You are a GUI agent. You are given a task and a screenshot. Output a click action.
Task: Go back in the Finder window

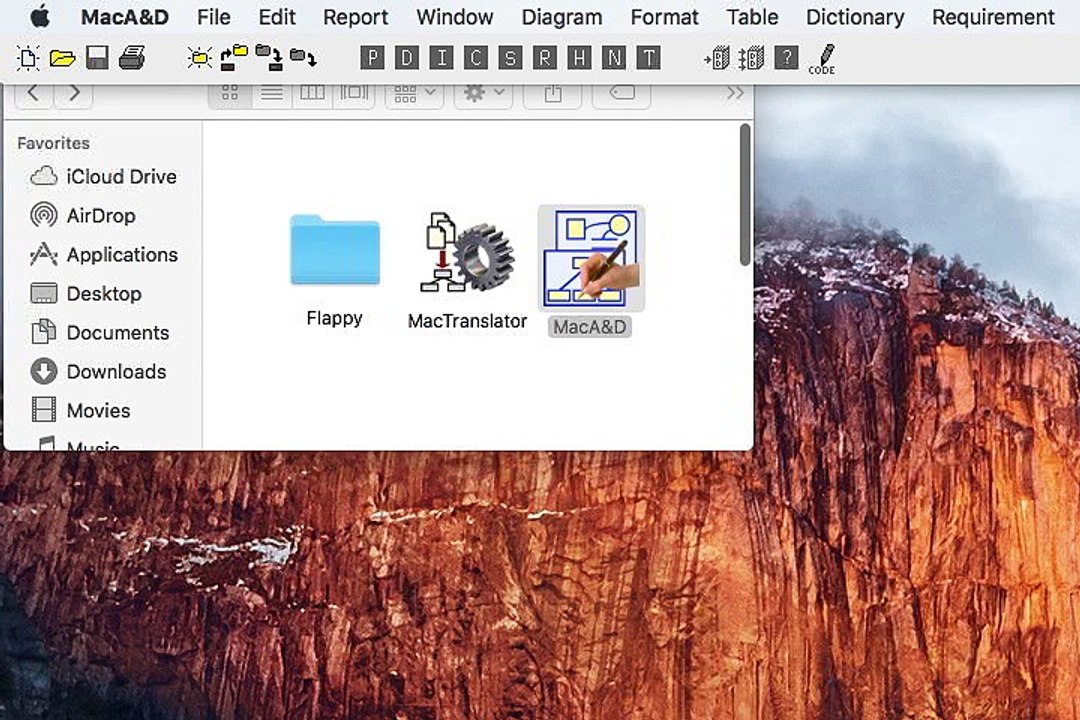32,94
